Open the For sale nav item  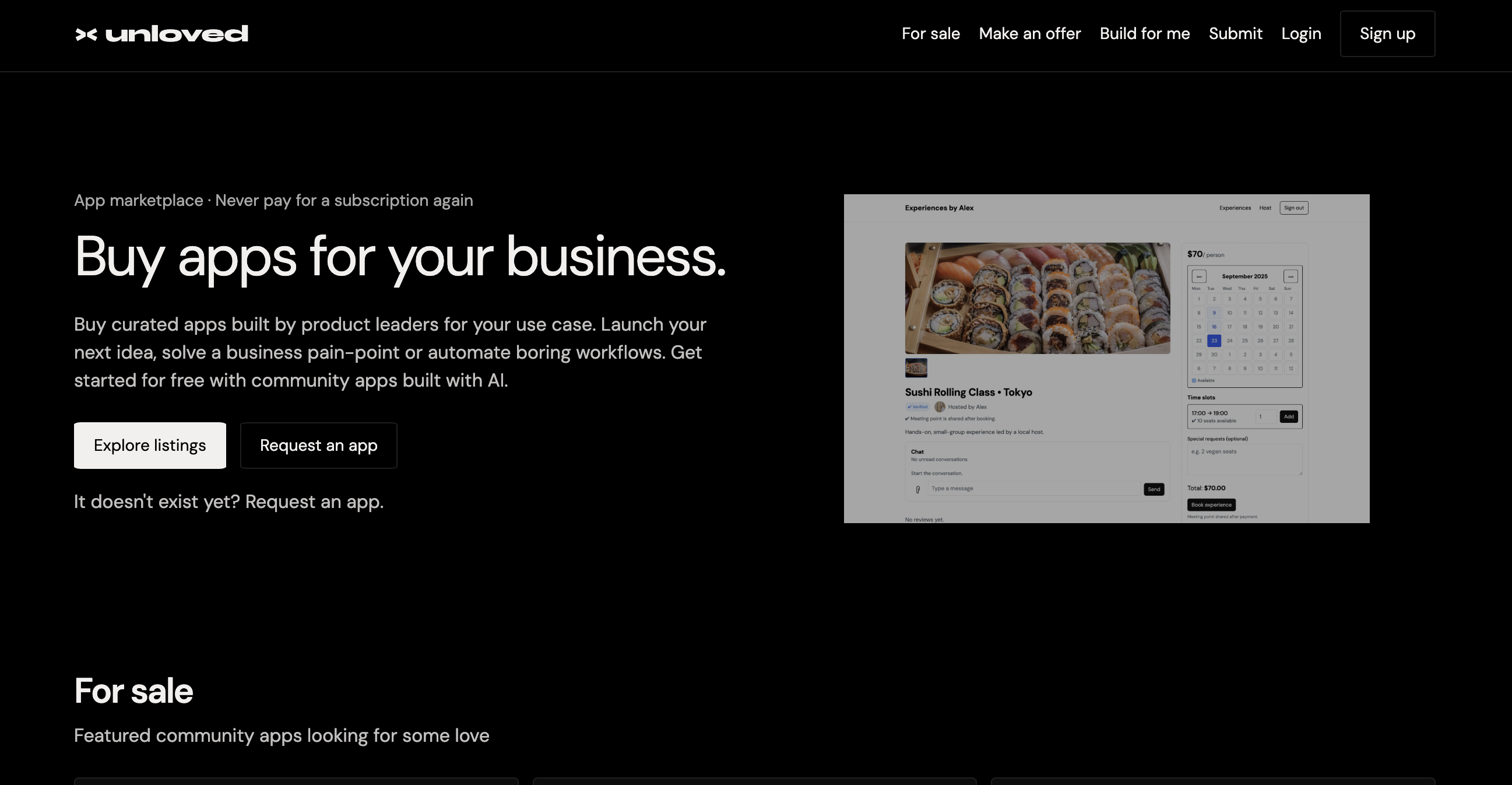click(930, 34)
